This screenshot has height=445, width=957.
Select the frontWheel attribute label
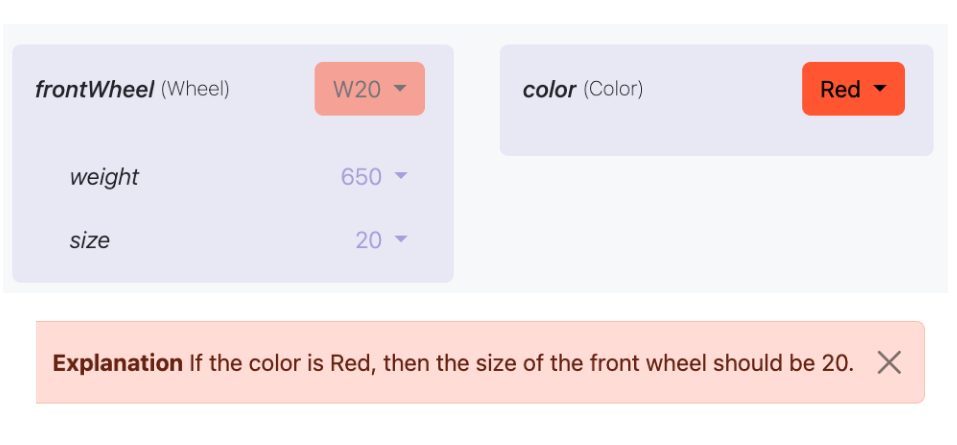(94, 89)
